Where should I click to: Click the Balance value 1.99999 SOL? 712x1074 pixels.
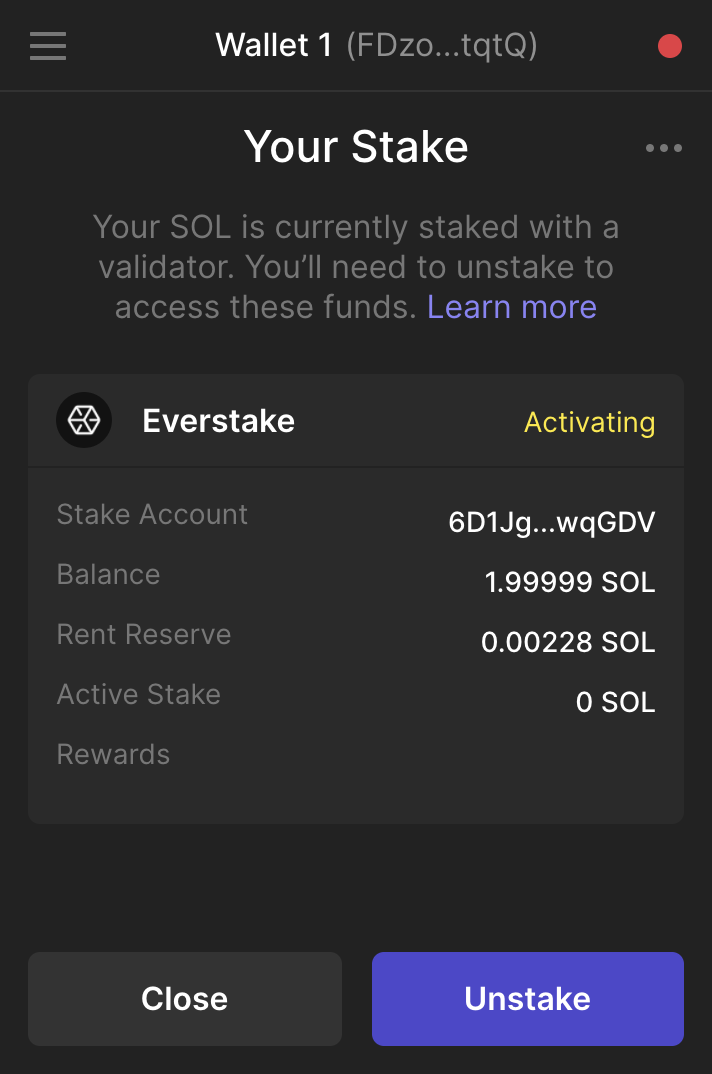[x=569, y=582]
